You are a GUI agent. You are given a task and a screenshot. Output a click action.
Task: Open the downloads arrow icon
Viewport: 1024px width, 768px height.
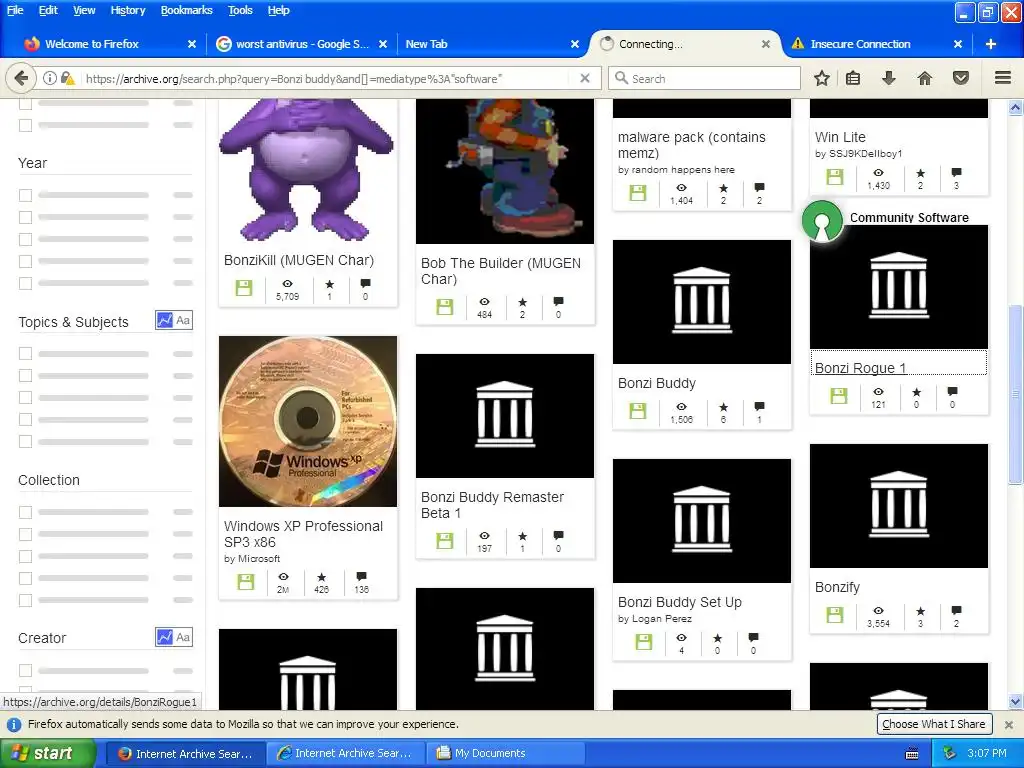(888, 78)
